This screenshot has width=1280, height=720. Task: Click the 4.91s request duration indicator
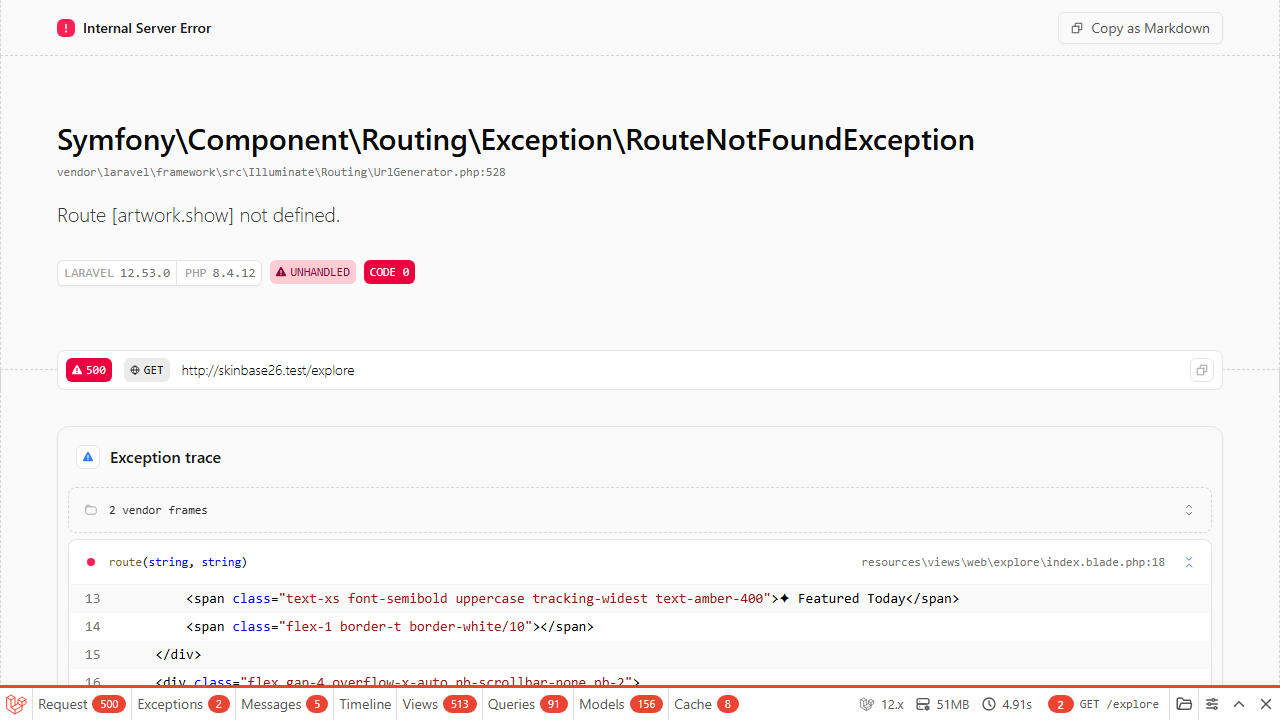tap(1007, 704)
